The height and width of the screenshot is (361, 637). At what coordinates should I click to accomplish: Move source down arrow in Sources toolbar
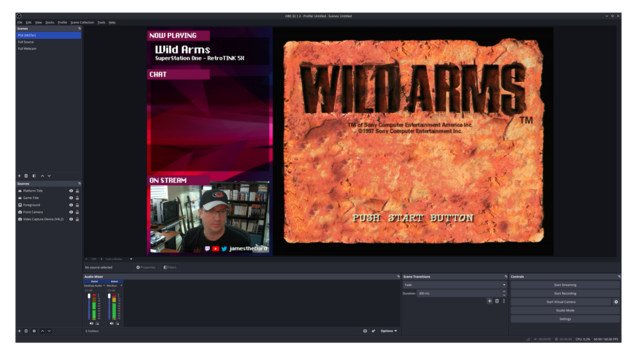[x=49, y=331]
